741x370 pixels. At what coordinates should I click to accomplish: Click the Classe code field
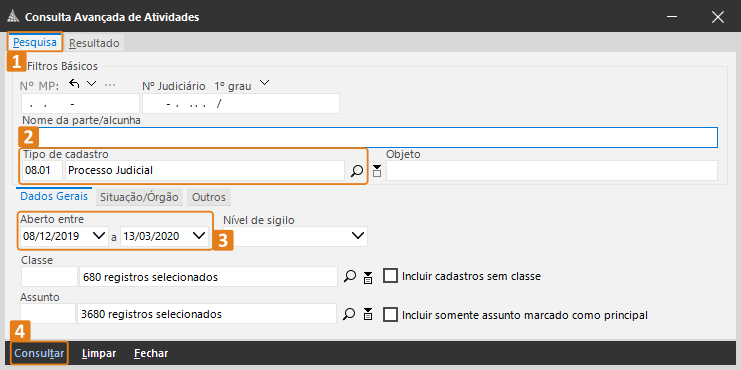pyautogui.click(x=49, y=276)
